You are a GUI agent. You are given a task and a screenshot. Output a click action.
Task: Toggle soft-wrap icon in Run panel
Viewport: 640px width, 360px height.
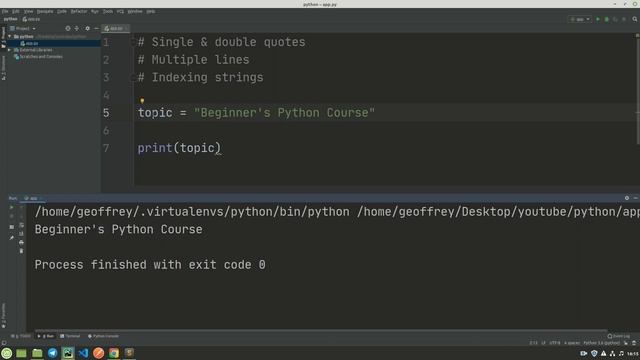pyautogui.click(x=21, y=225)
